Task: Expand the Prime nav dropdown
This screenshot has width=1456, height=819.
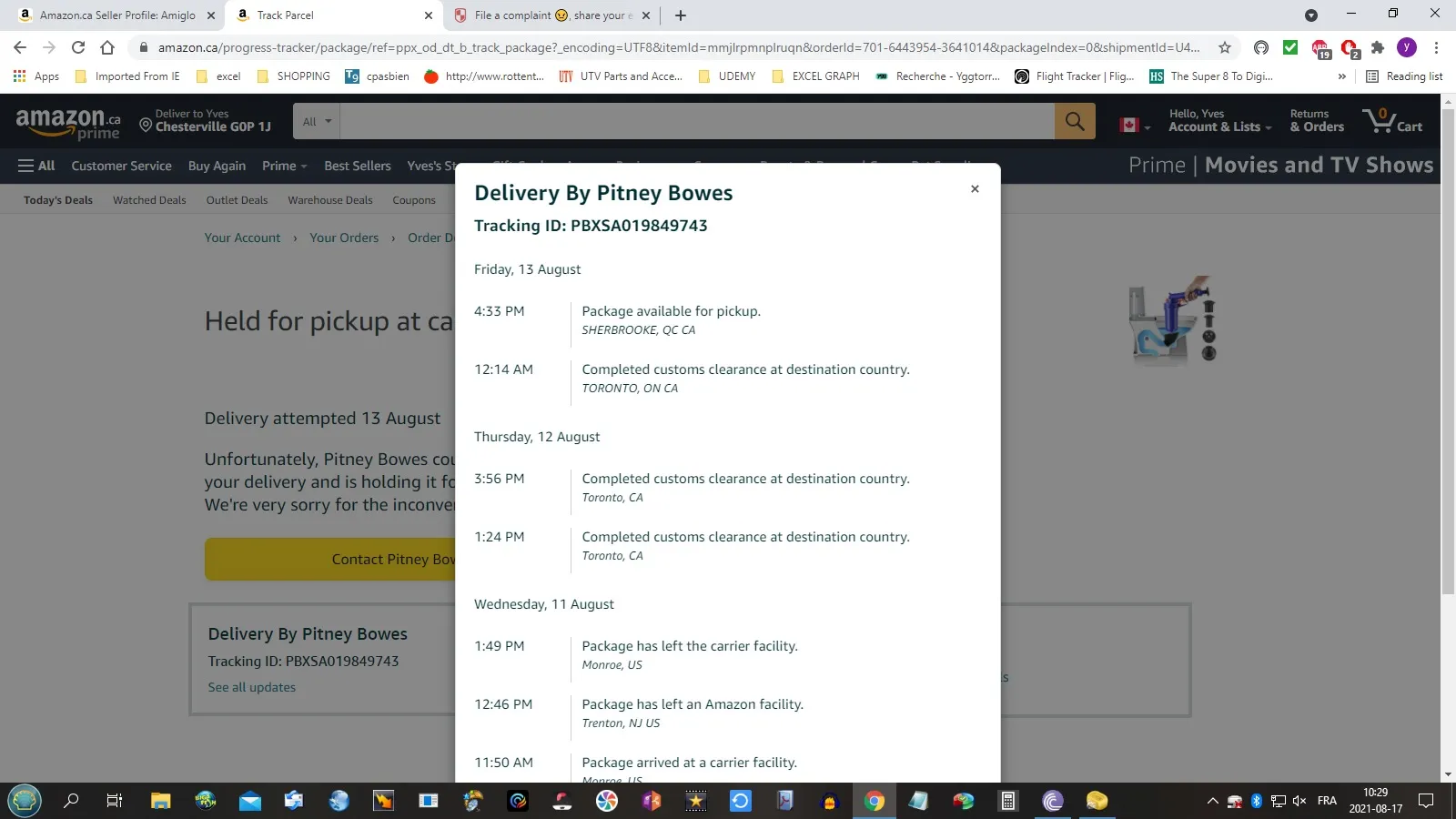Action: (284, 166)
